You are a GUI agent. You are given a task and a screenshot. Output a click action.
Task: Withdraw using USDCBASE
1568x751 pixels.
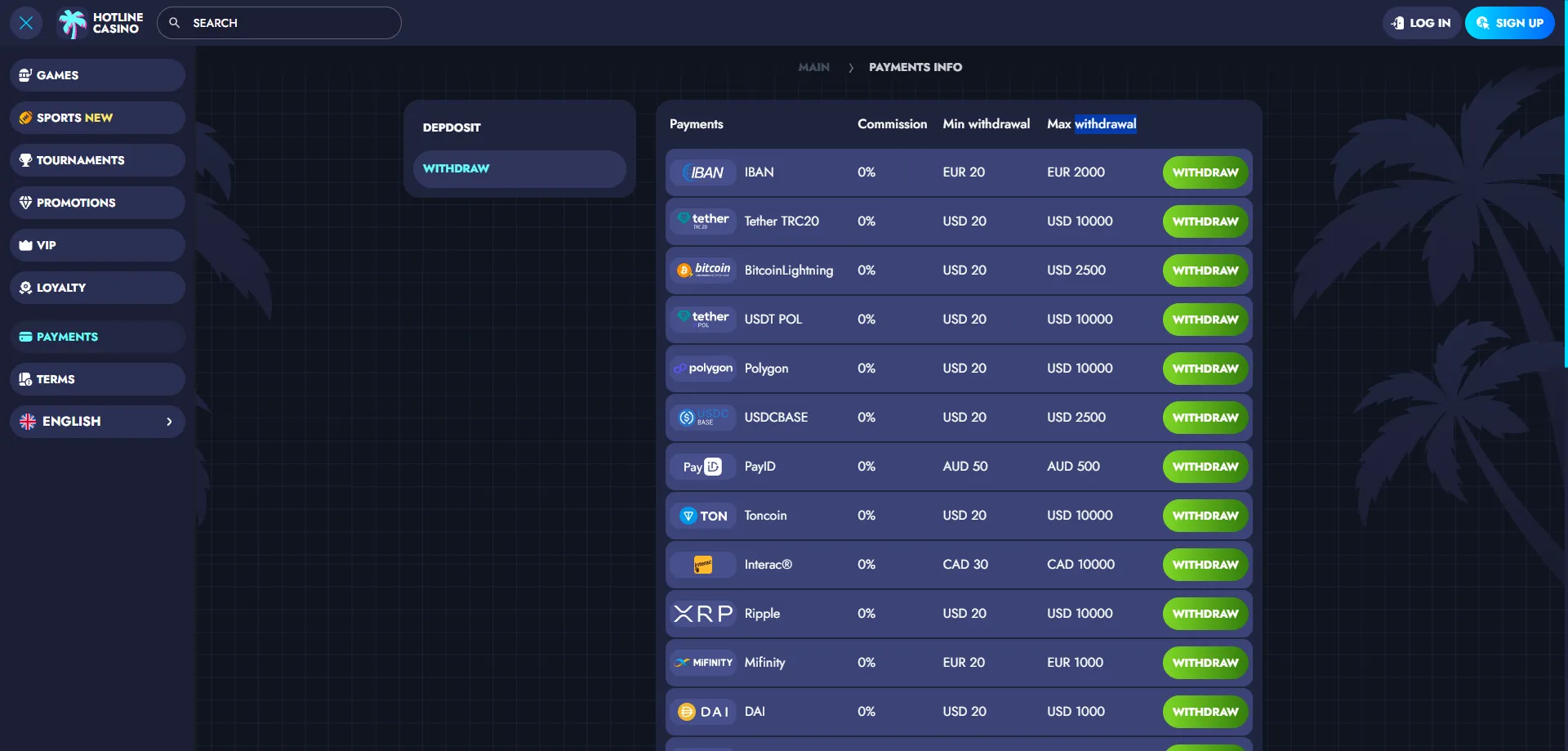1205,418
